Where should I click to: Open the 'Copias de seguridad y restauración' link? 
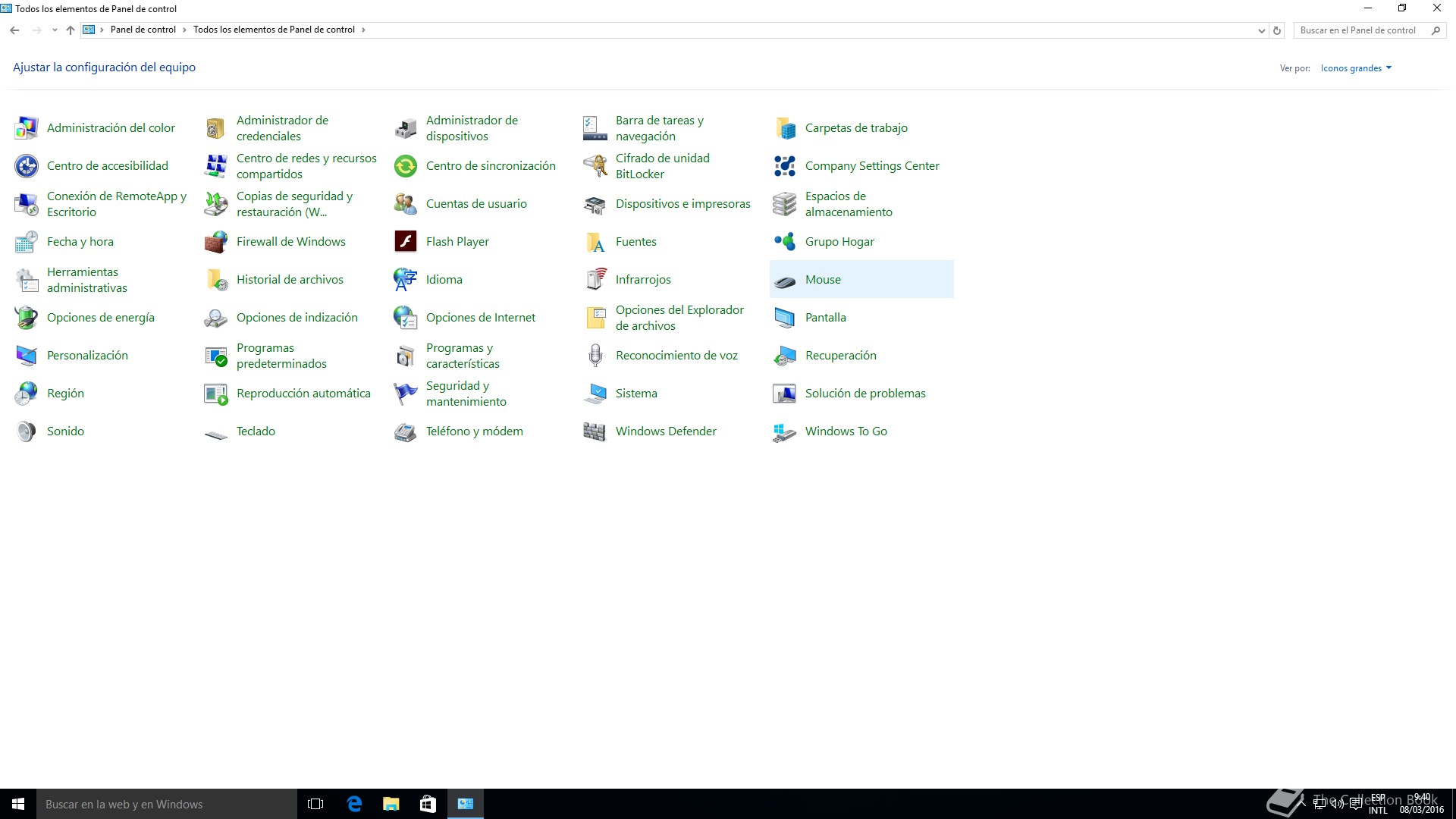click(x=294, y=204)
